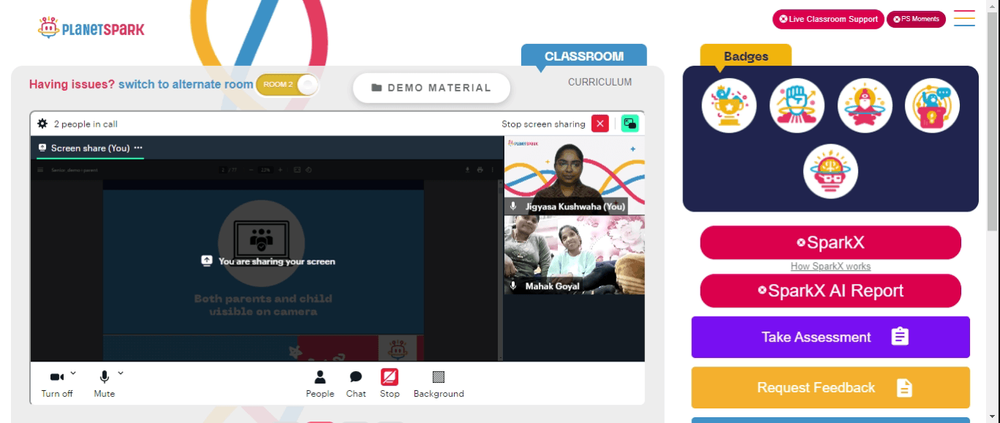1000x423 pixels.
Task: Click the page scrollbar thumb
Action: [993, 121]
